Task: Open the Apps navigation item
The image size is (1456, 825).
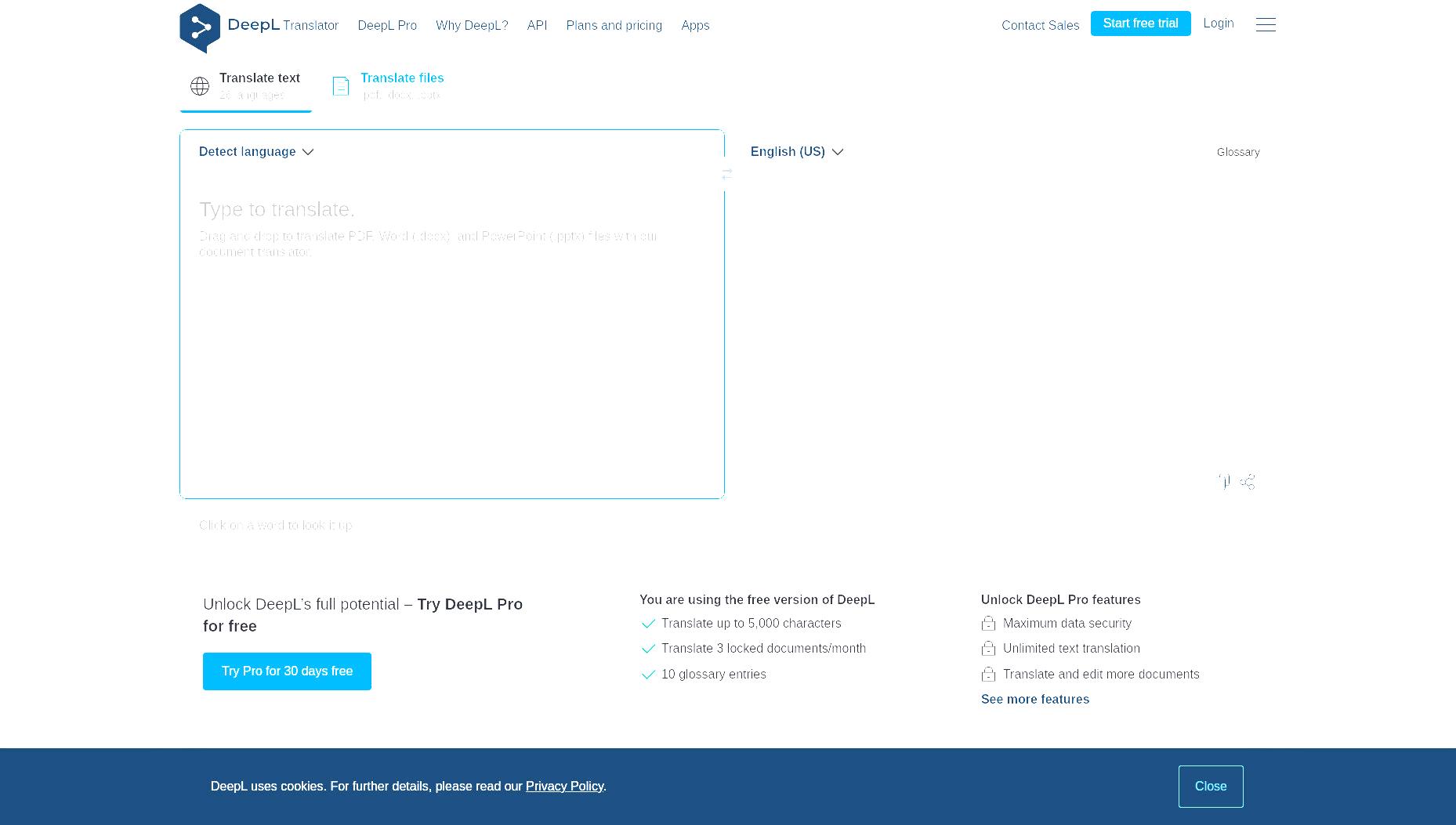Action: (x=695, y=26)
